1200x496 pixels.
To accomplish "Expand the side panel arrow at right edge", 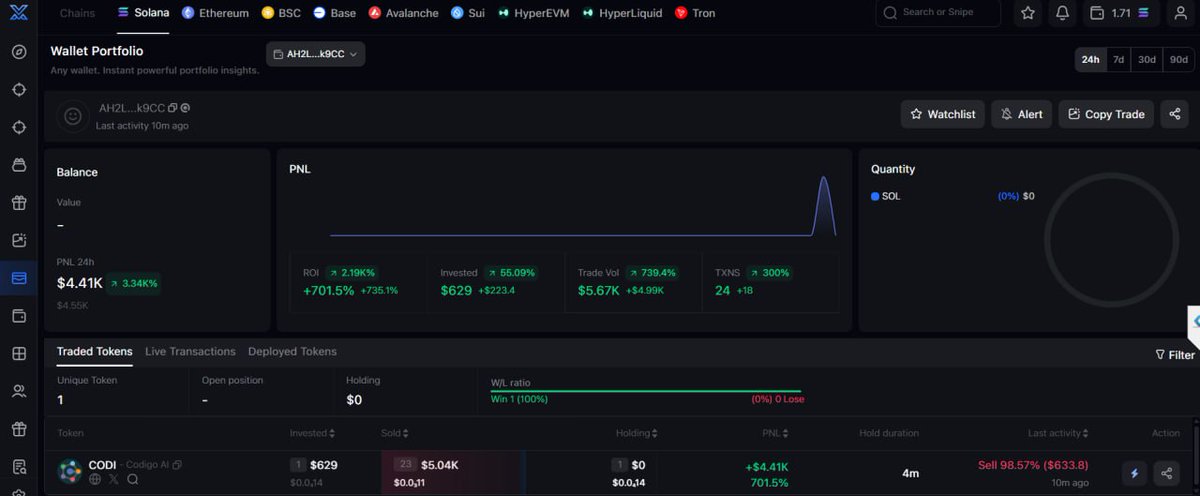I will click(x=1194, y=322).
